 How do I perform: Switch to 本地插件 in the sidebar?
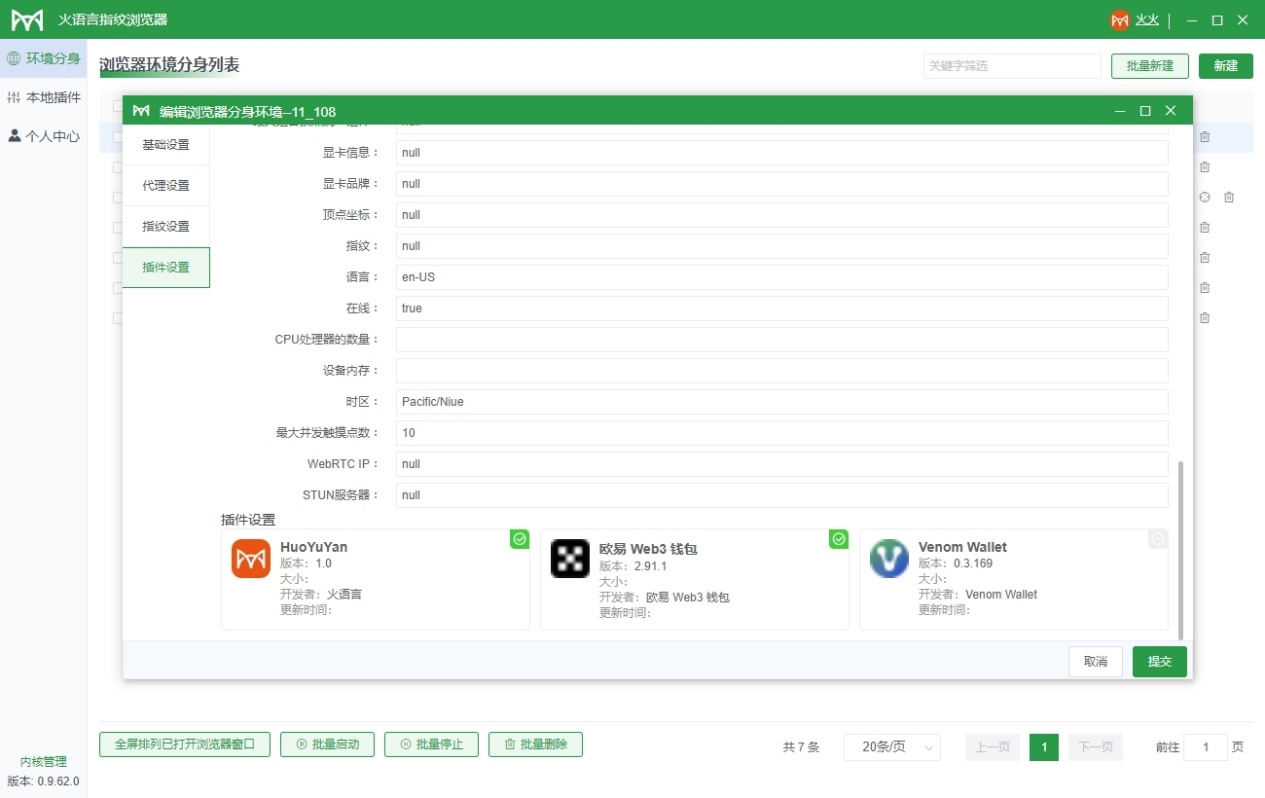[44, 97]
